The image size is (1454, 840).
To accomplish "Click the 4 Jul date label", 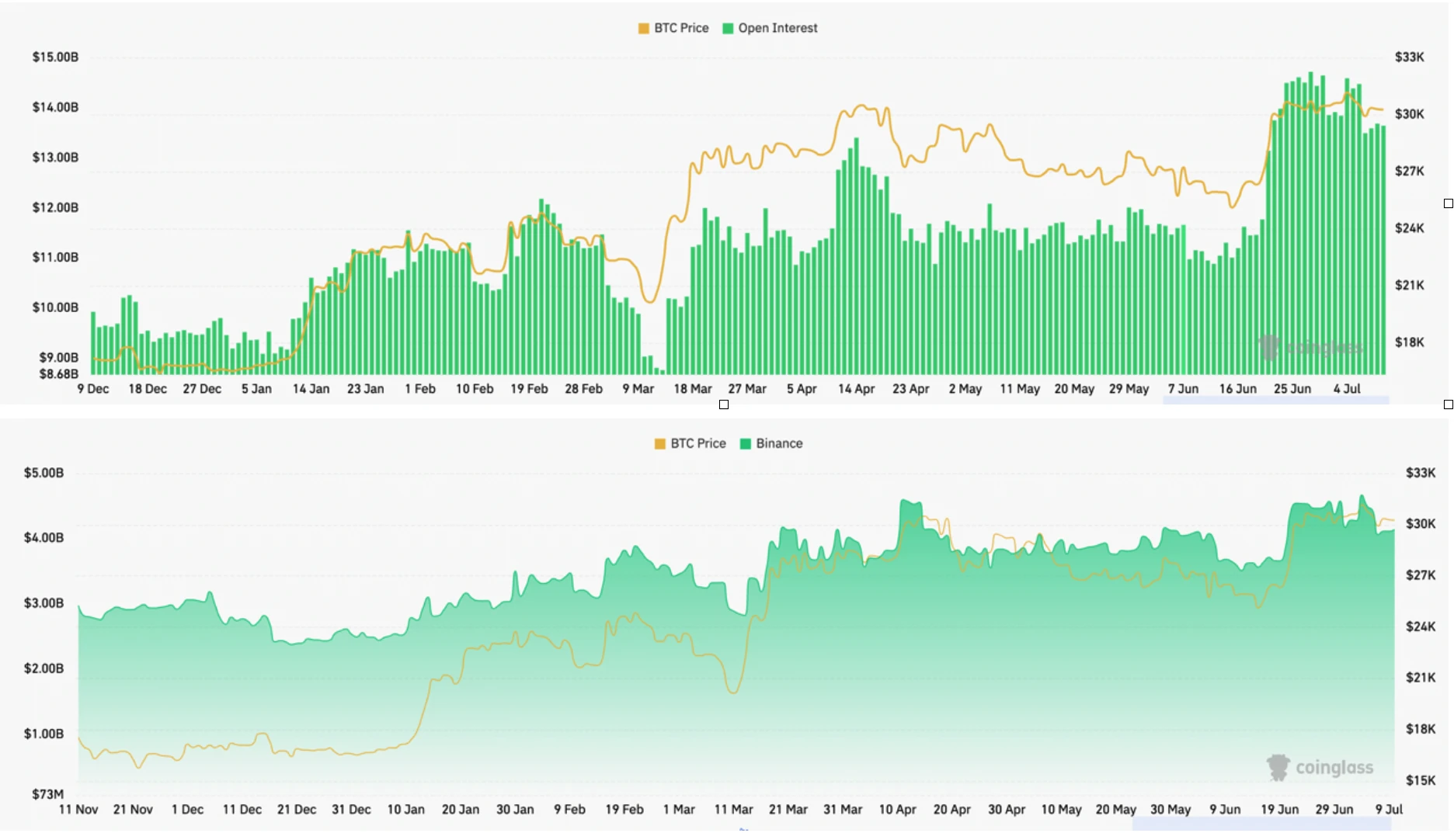I will click(1347, 389).
